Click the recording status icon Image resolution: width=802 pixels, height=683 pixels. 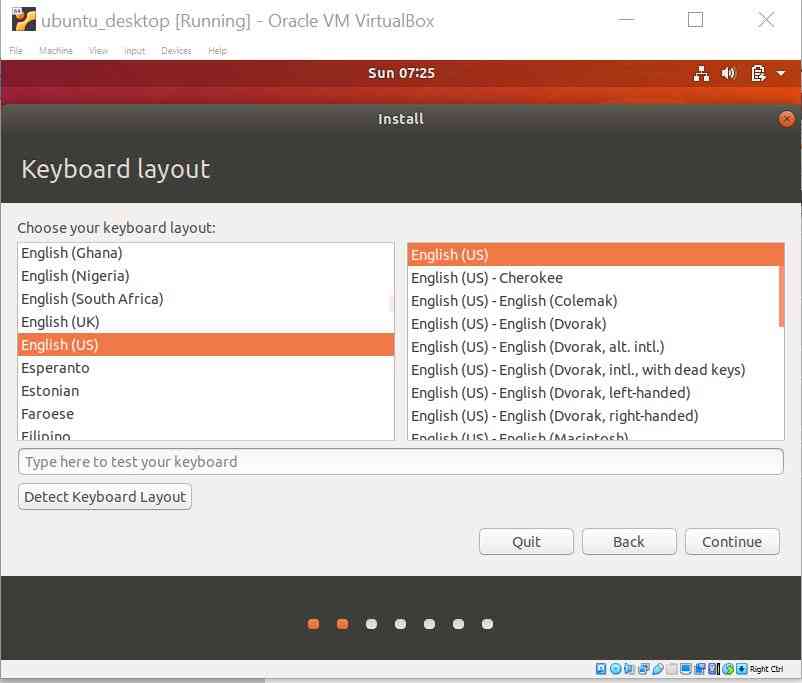click(699, 669)
